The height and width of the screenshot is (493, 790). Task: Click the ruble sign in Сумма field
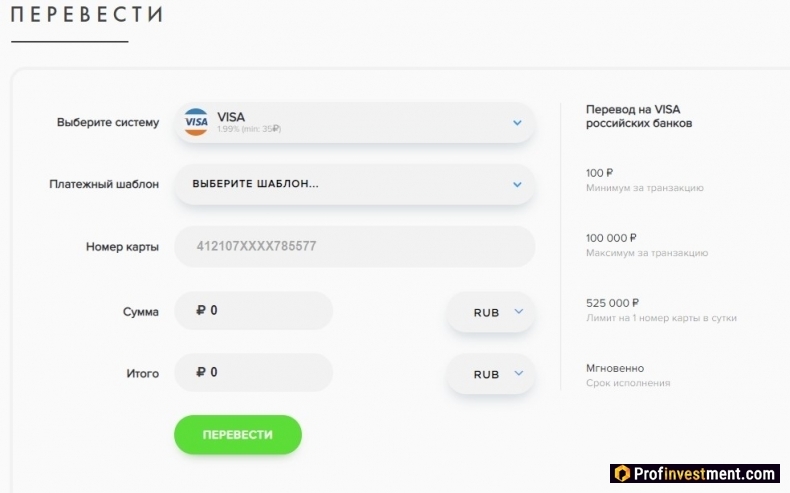coord(201,310)
